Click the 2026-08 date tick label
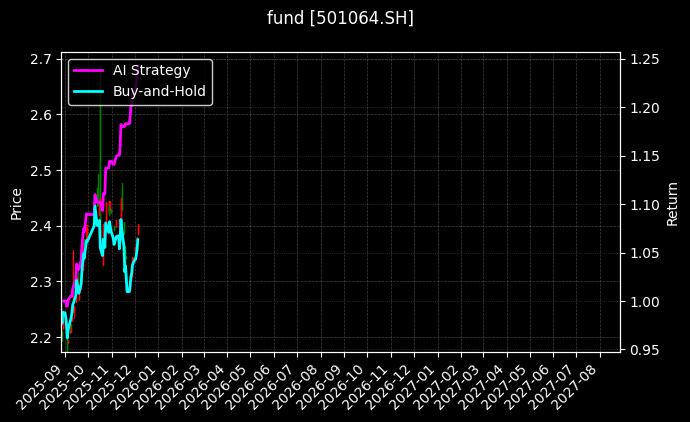 pos(296,386)
